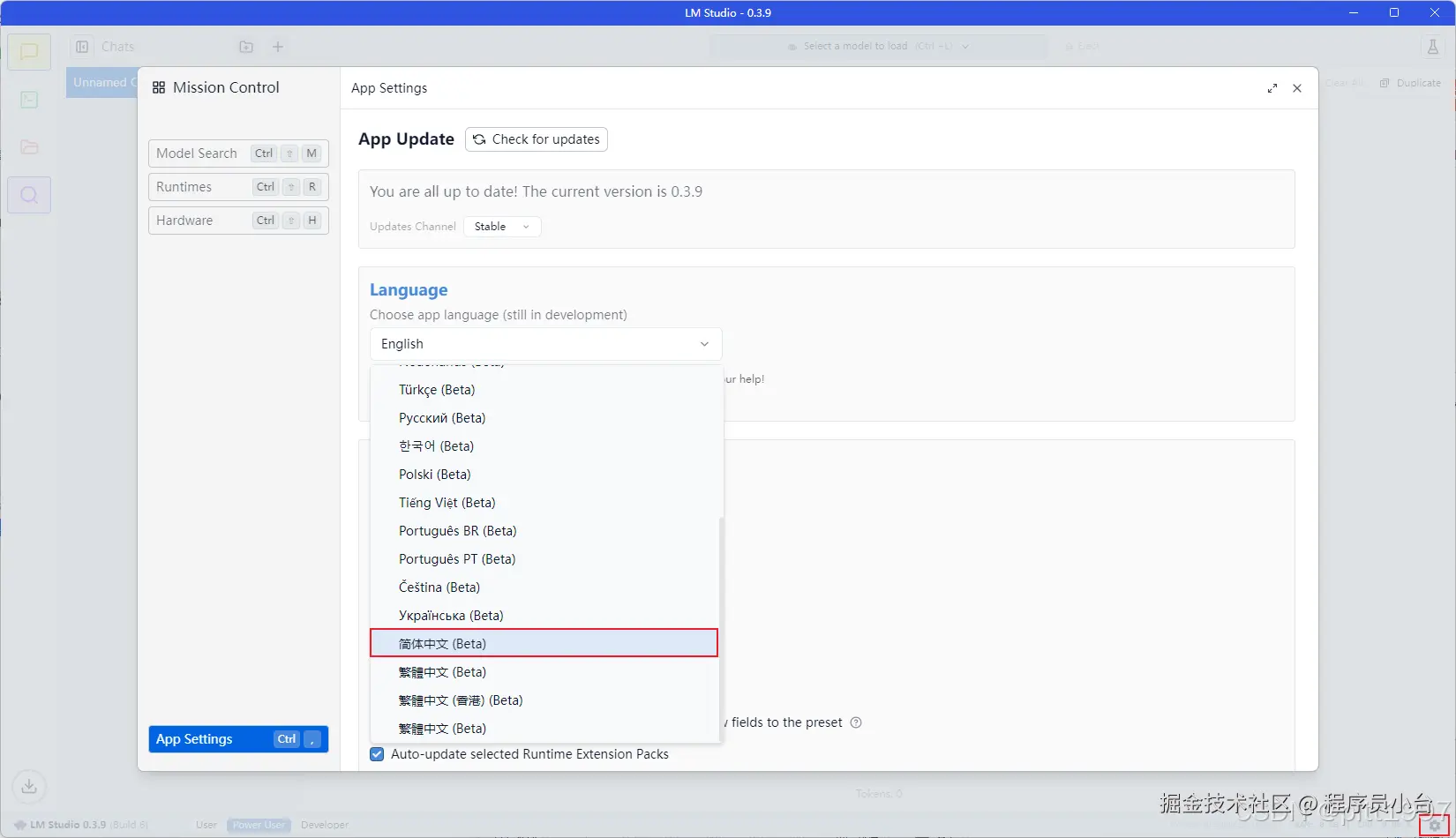Open Updates Channel Stable dropdown
The image size is (1456, 838).
tap(502, 227)
